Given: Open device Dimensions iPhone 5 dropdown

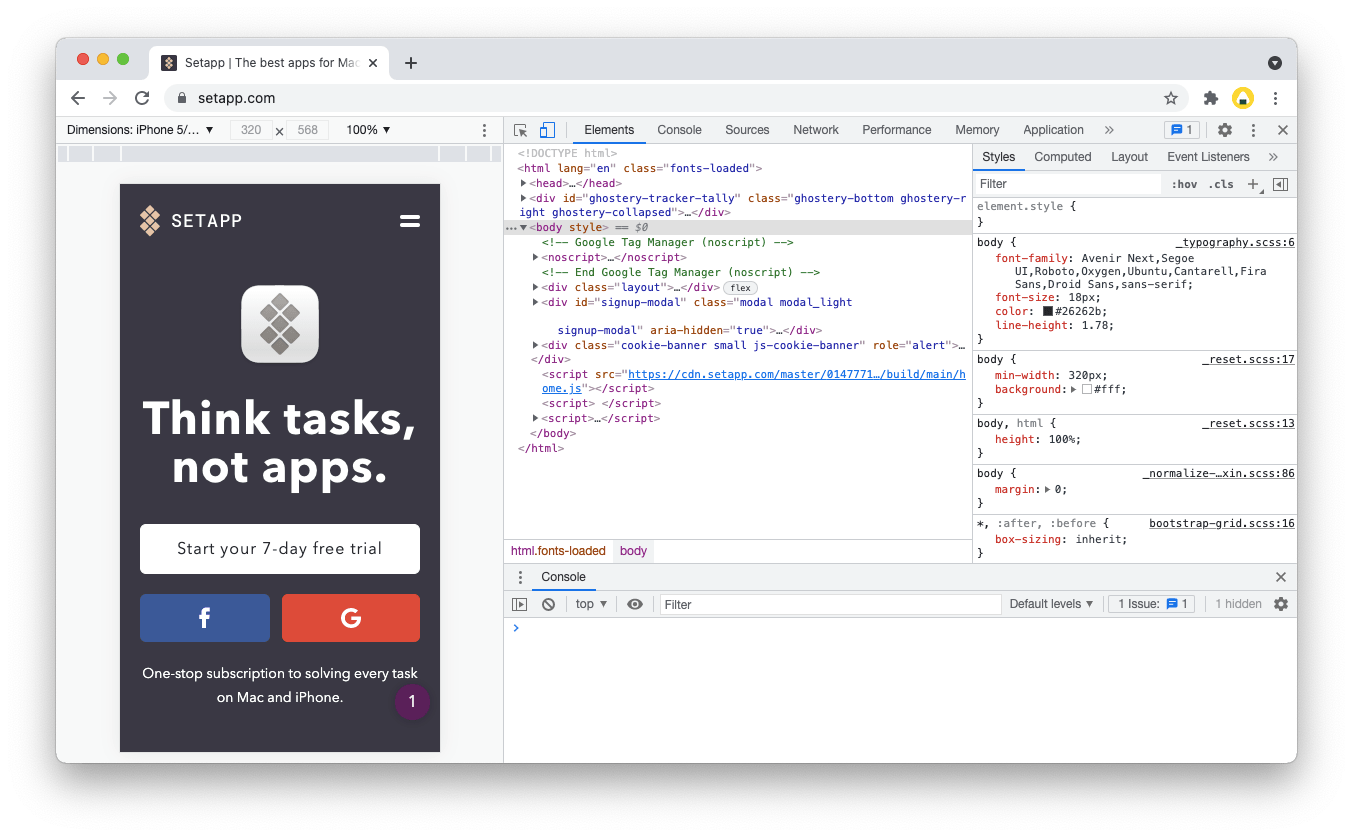Looking at the screenshot, I should 140,130.
